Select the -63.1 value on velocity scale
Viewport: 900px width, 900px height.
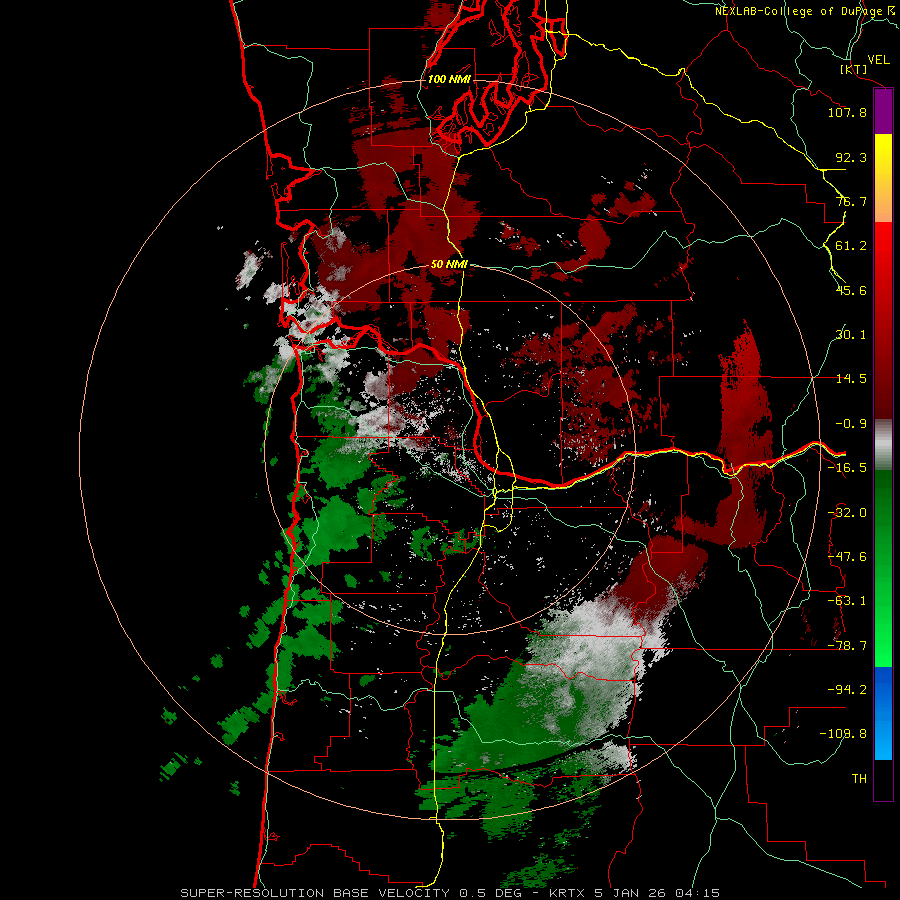click(847, 601)
